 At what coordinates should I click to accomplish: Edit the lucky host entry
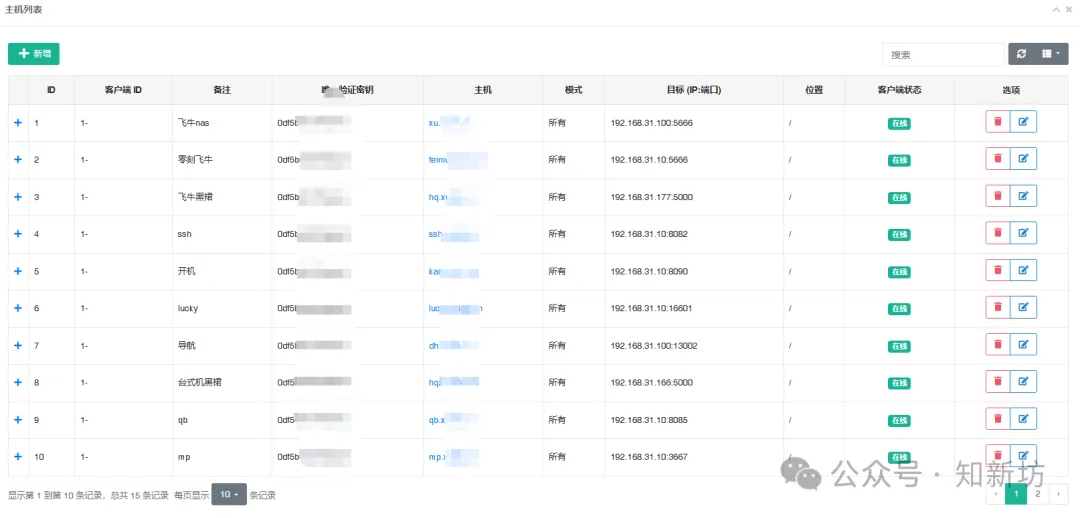(x=1023, y=308)
